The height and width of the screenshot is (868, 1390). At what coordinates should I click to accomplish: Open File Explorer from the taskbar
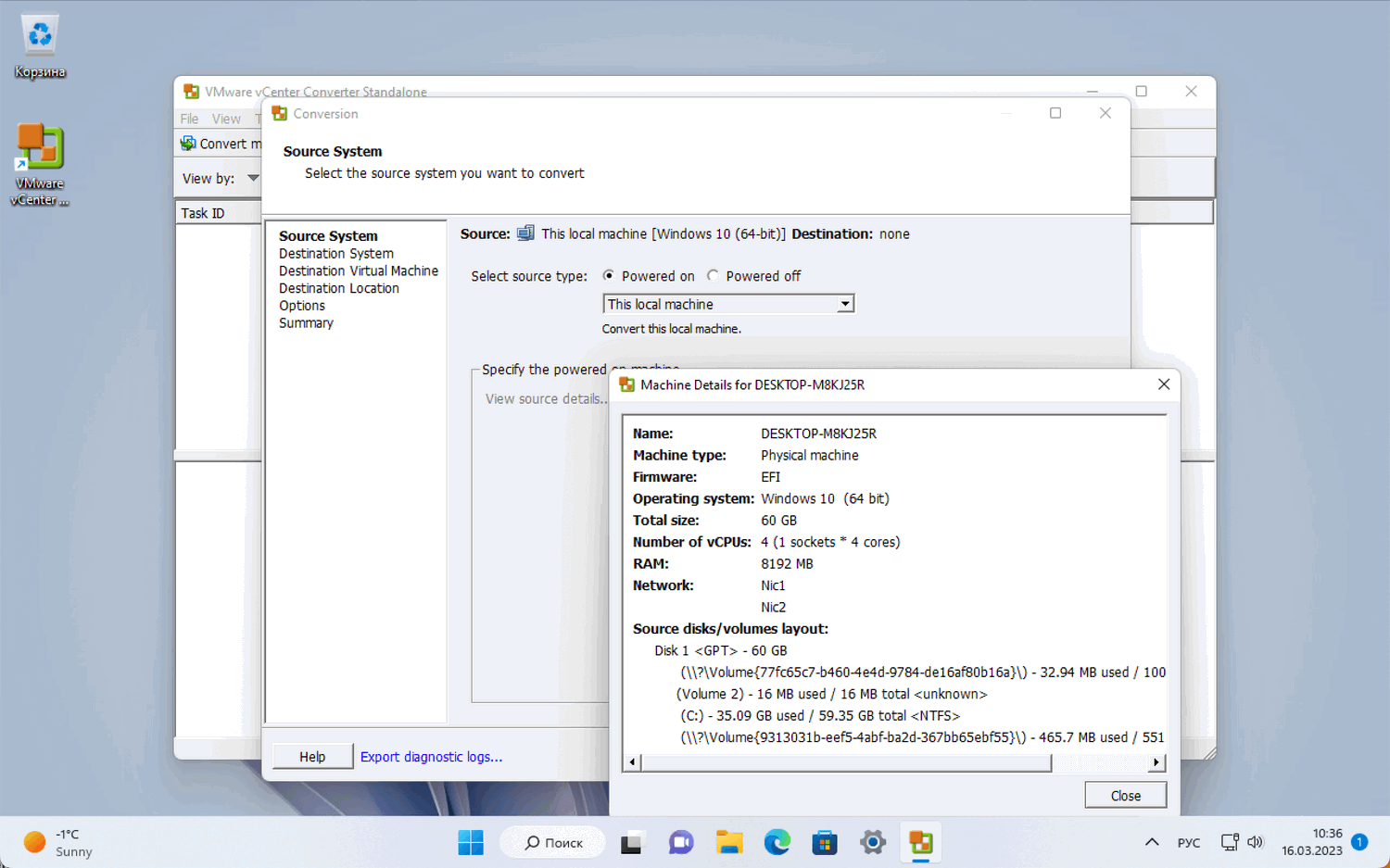pos(729,843)
